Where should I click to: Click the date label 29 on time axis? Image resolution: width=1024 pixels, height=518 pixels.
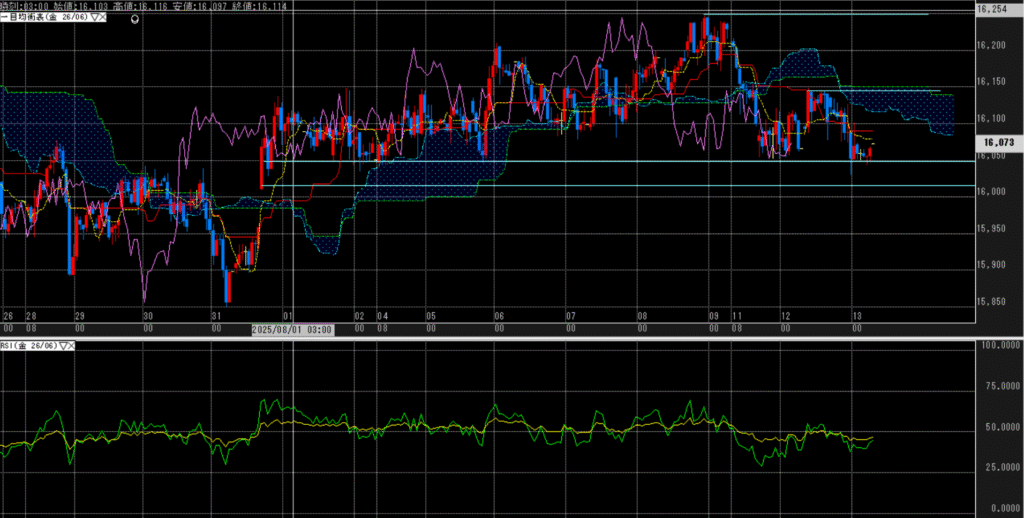point(80,316)
